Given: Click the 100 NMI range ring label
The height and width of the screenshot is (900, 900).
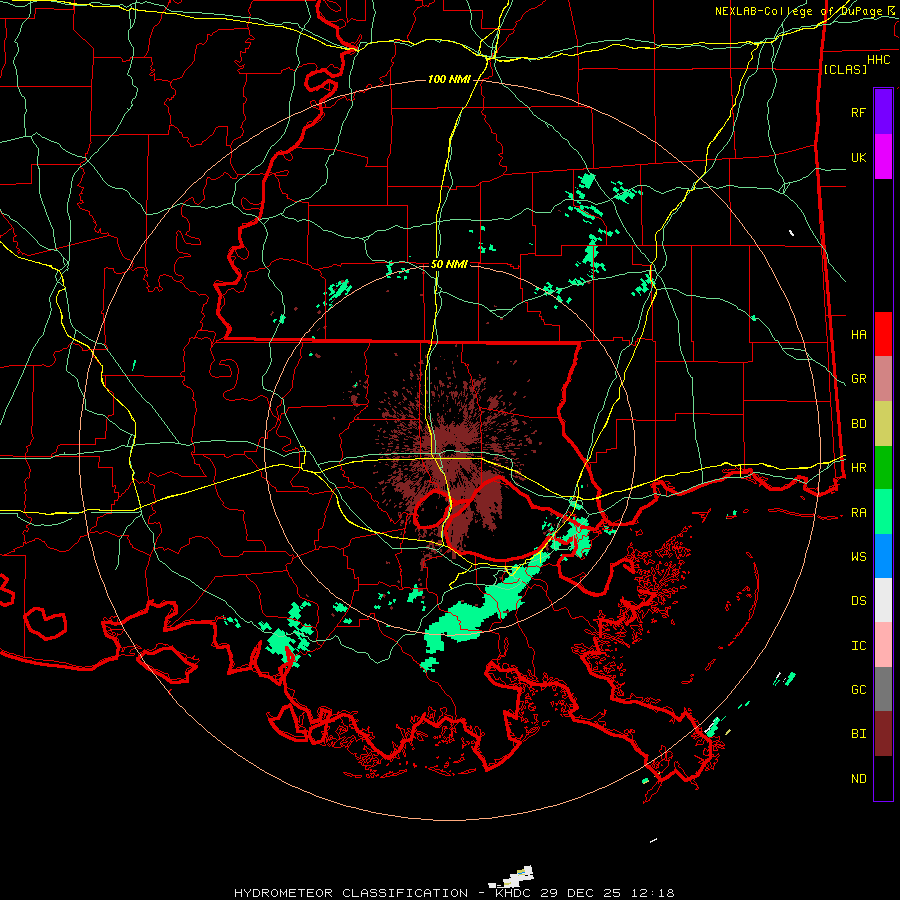Looking at the screenshot, I should [449, 79].
